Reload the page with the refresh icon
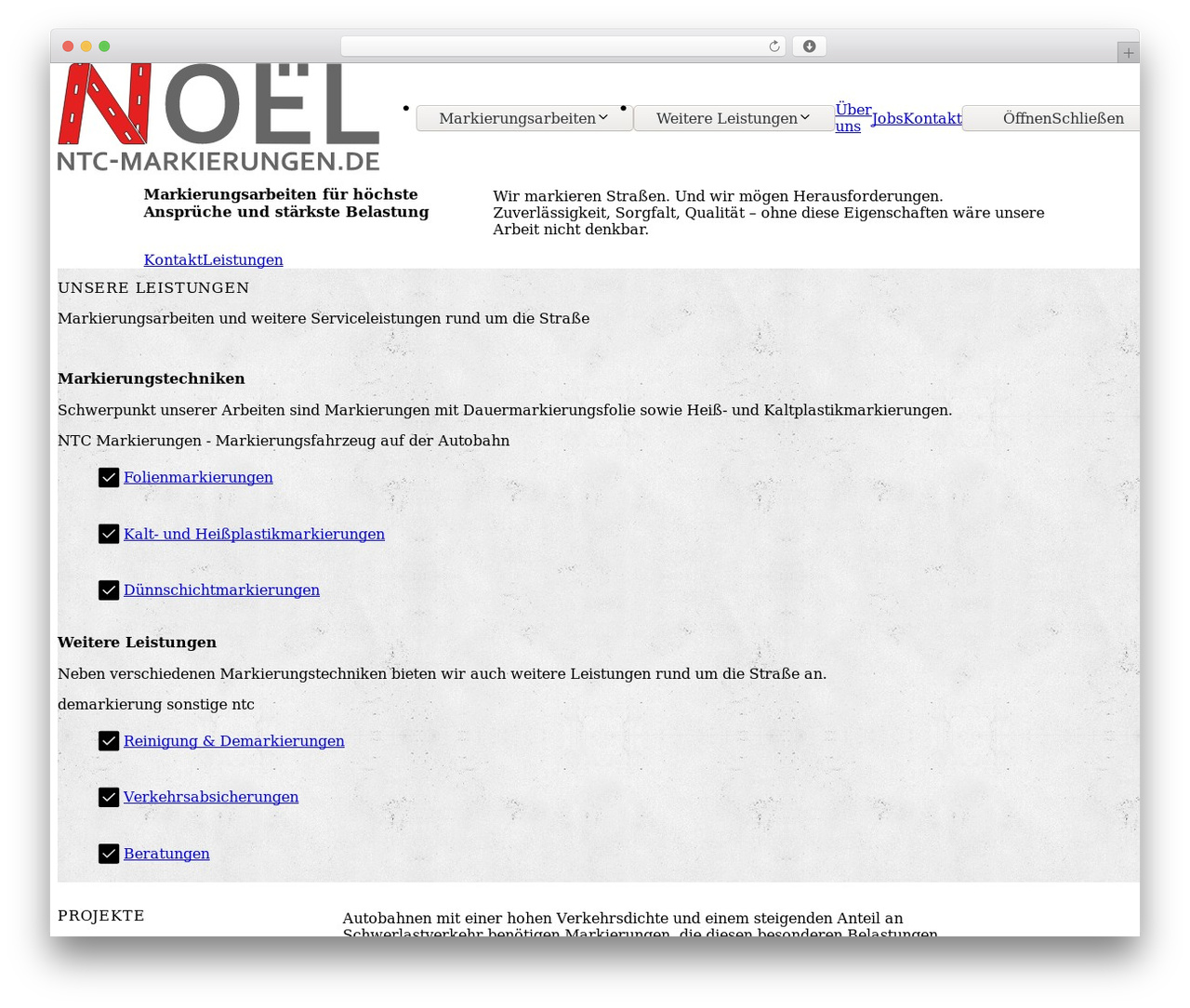The width and height of the screenshot is (1190, 1008). [774, 46]
